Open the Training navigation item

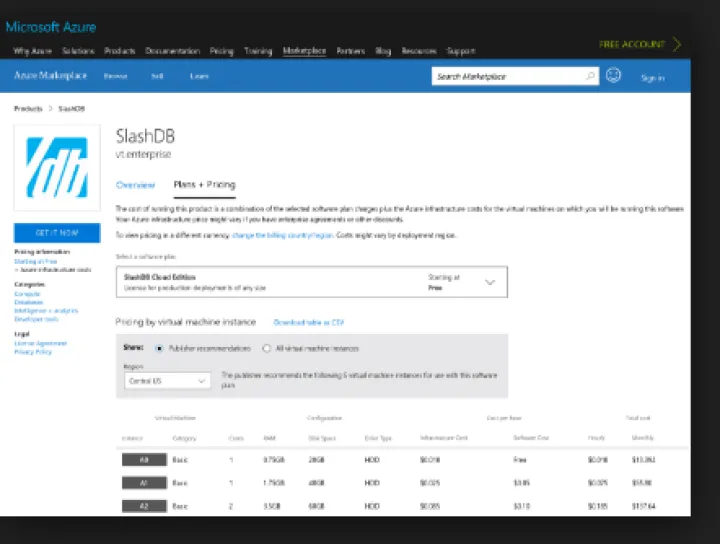click(258, 51)
